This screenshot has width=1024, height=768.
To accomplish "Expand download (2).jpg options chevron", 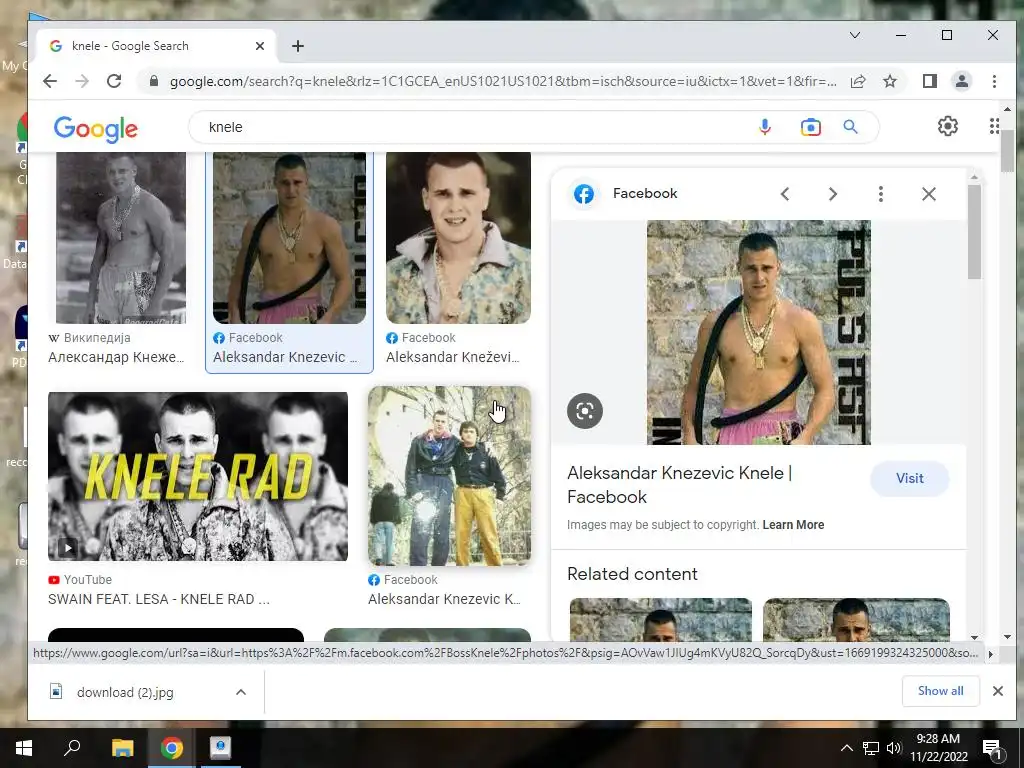I will coord(240,692).
